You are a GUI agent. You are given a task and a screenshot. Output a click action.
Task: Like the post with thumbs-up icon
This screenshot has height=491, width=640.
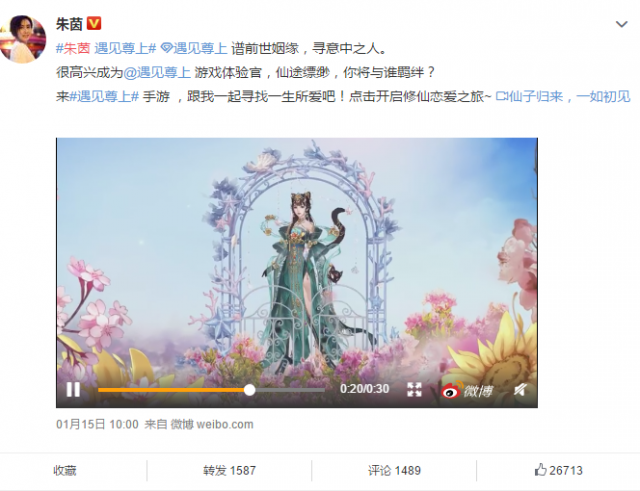[558, 470]
